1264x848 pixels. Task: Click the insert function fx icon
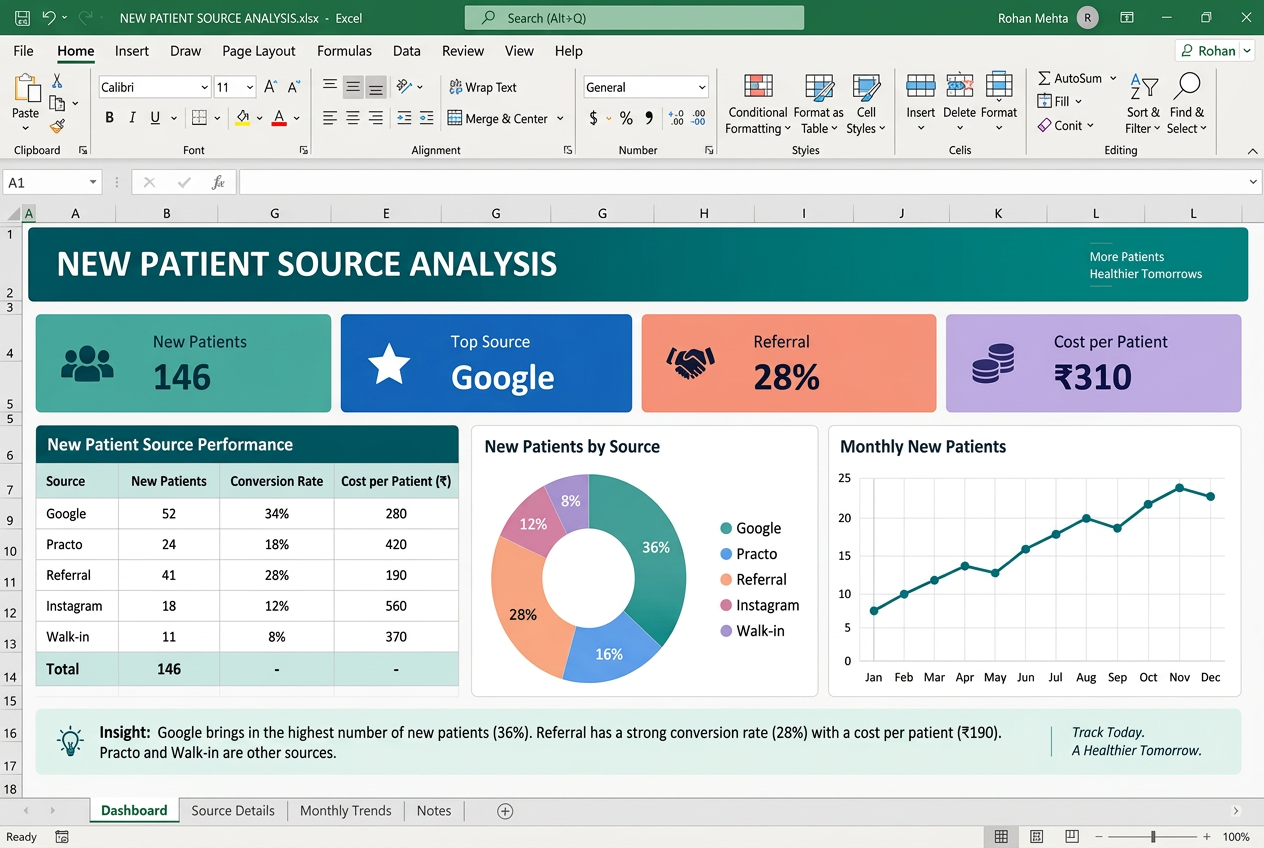[x=218, y=183]
